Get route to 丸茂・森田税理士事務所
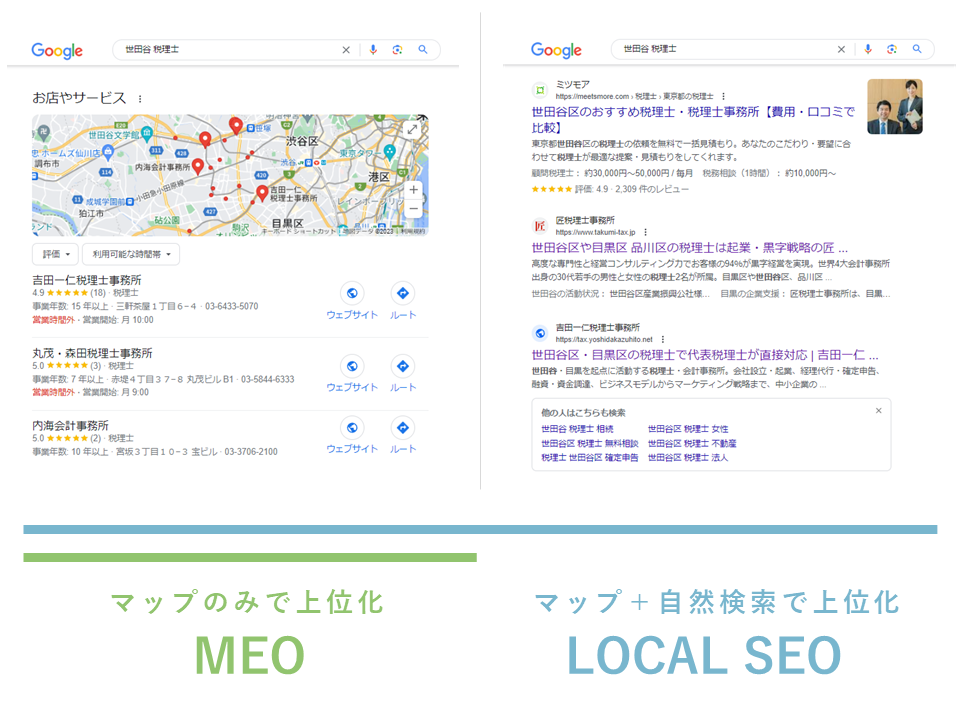Image resolution: width=960 pixels, height=720 pixels. (403, 375)
